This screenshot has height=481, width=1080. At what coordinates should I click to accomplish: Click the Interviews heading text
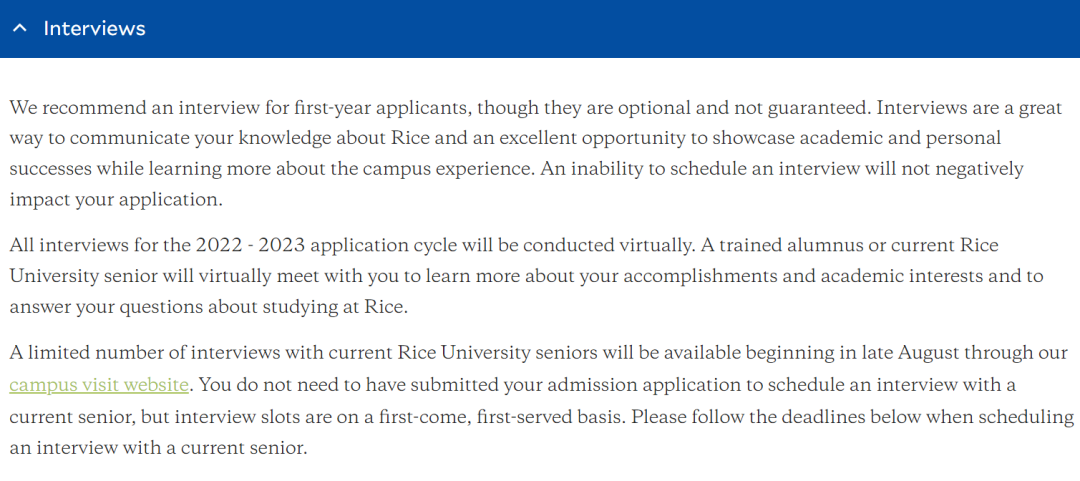click(94, 28)
